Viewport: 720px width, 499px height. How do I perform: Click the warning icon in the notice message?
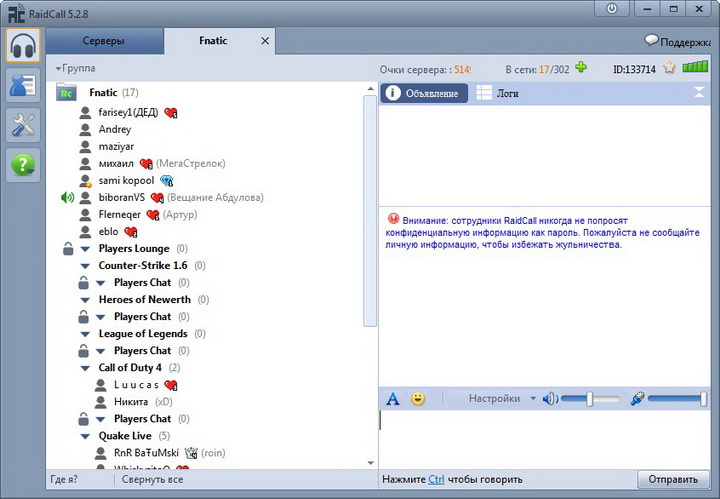tap(394, 219)
